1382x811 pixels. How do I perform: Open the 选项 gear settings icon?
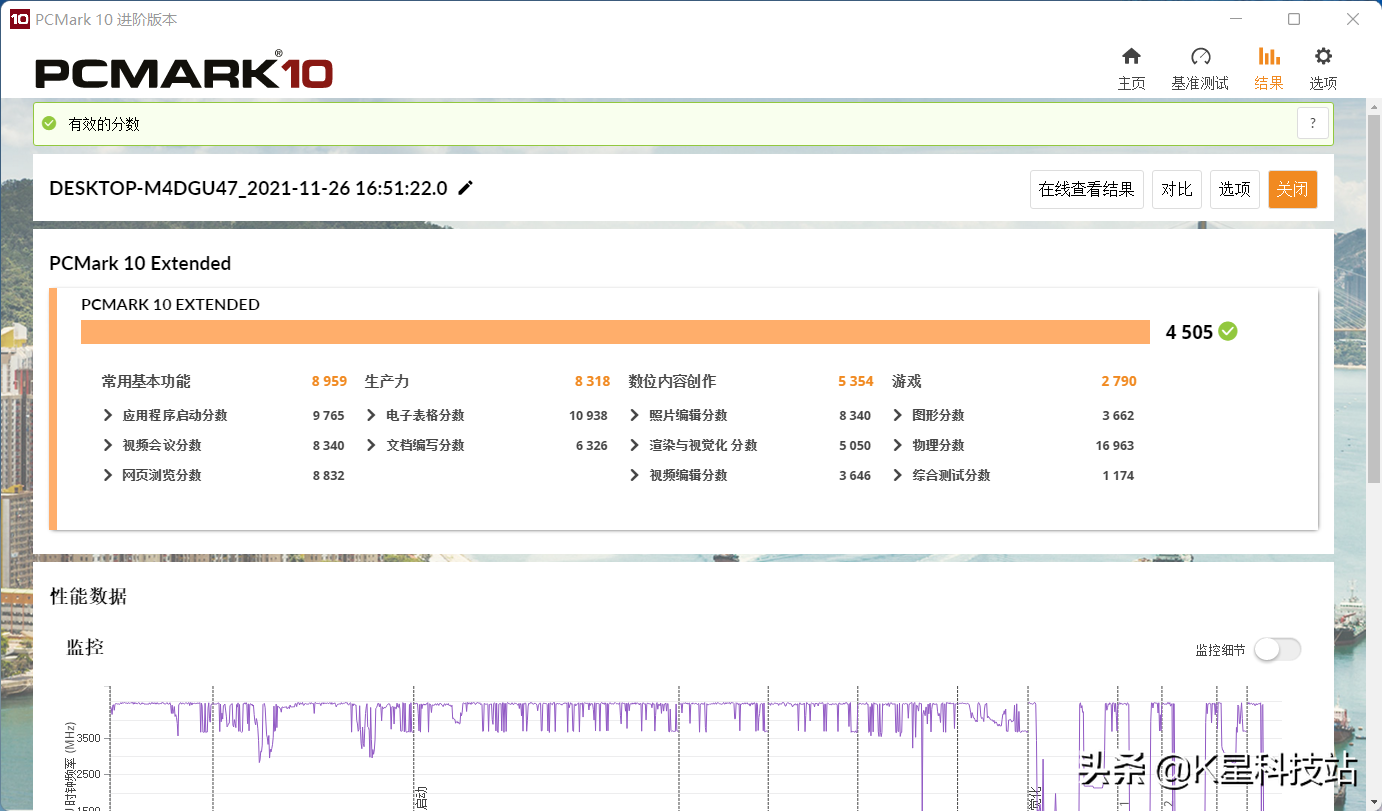pyautogui.click(x=1323, y=57)
